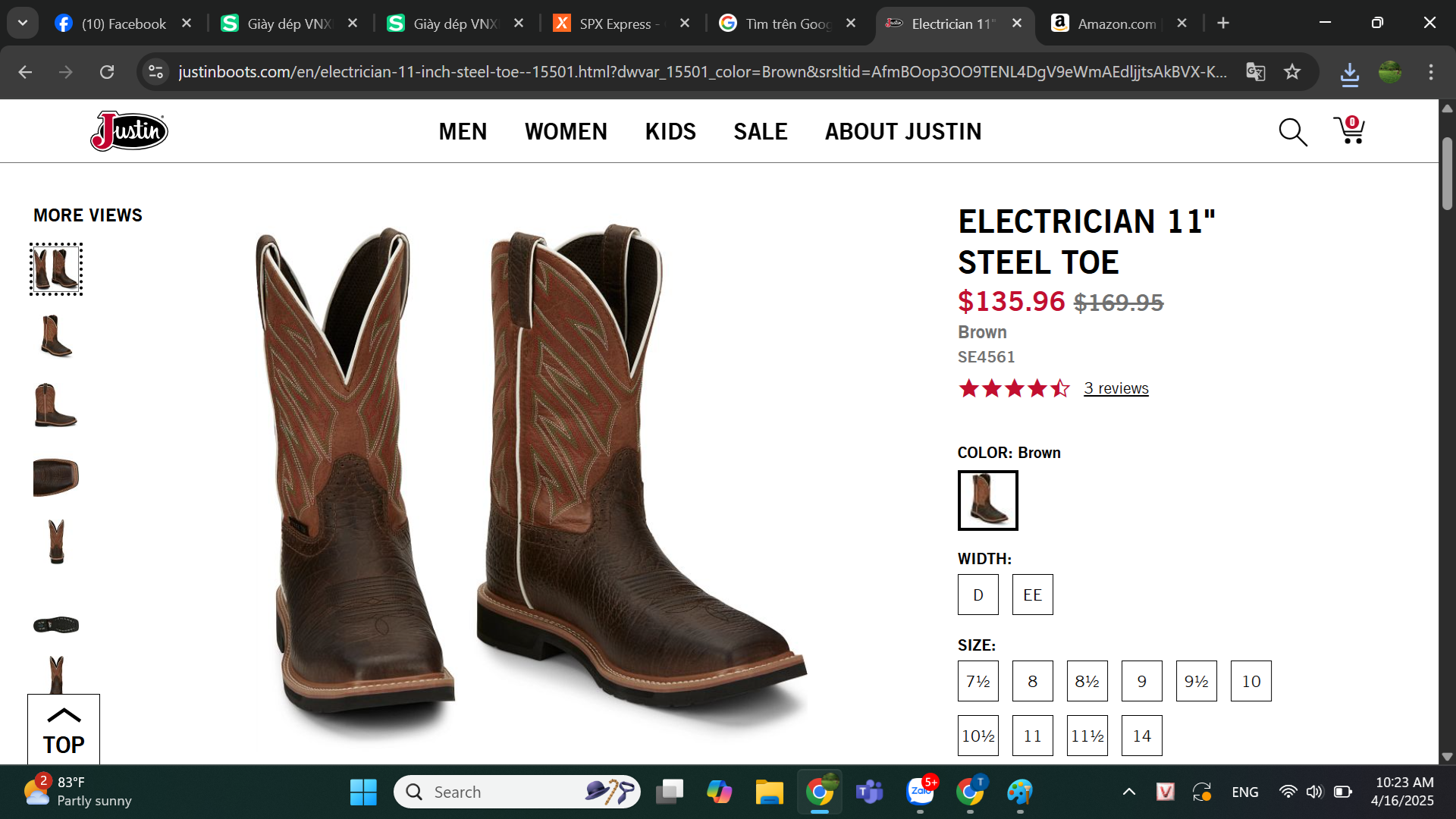This screenshot has height=819, width=1456.
Task: Open view site information icon
Action: (x=155, y=72)
